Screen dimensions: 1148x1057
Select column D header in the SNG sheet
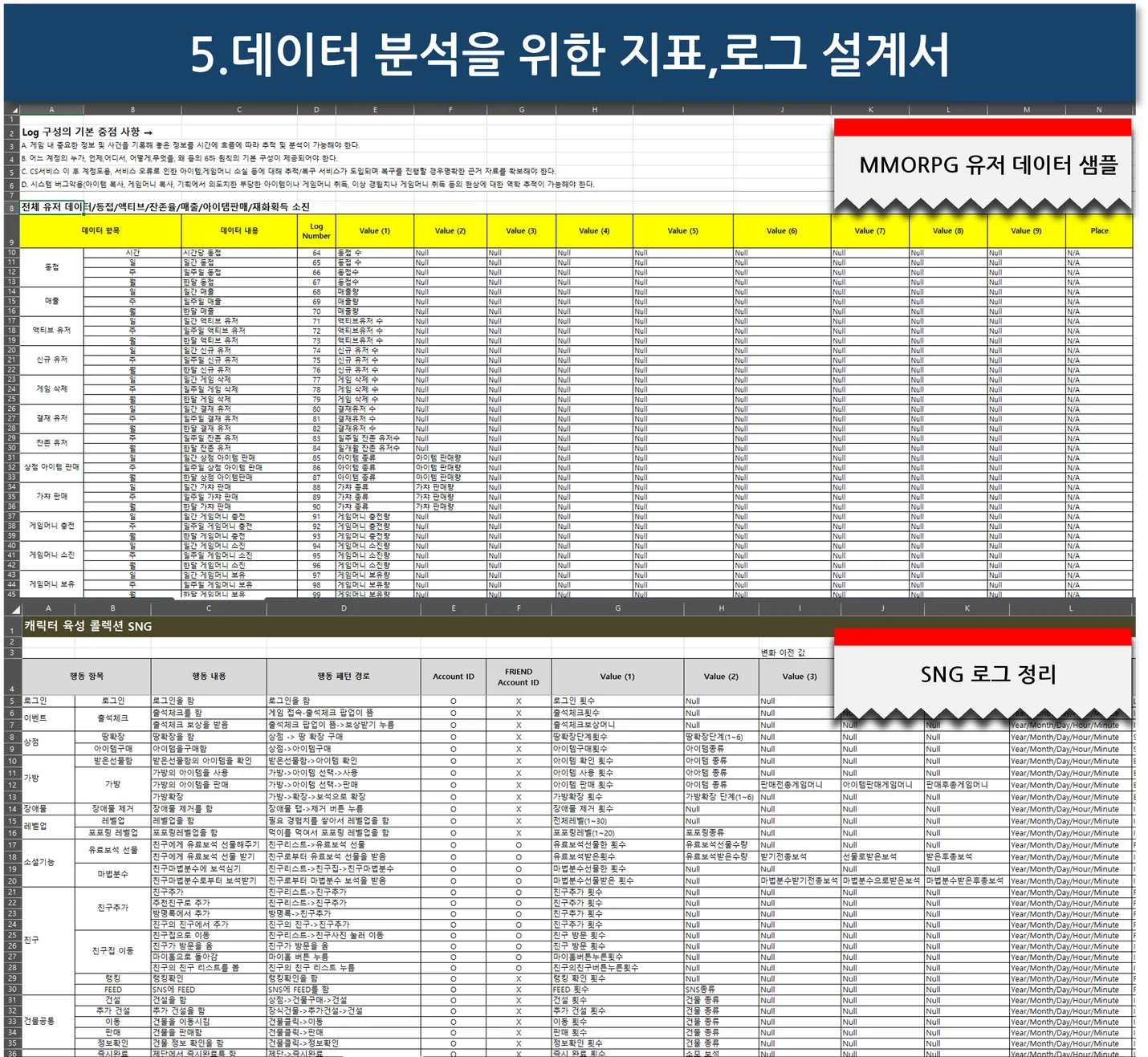[x=345, y=608]
